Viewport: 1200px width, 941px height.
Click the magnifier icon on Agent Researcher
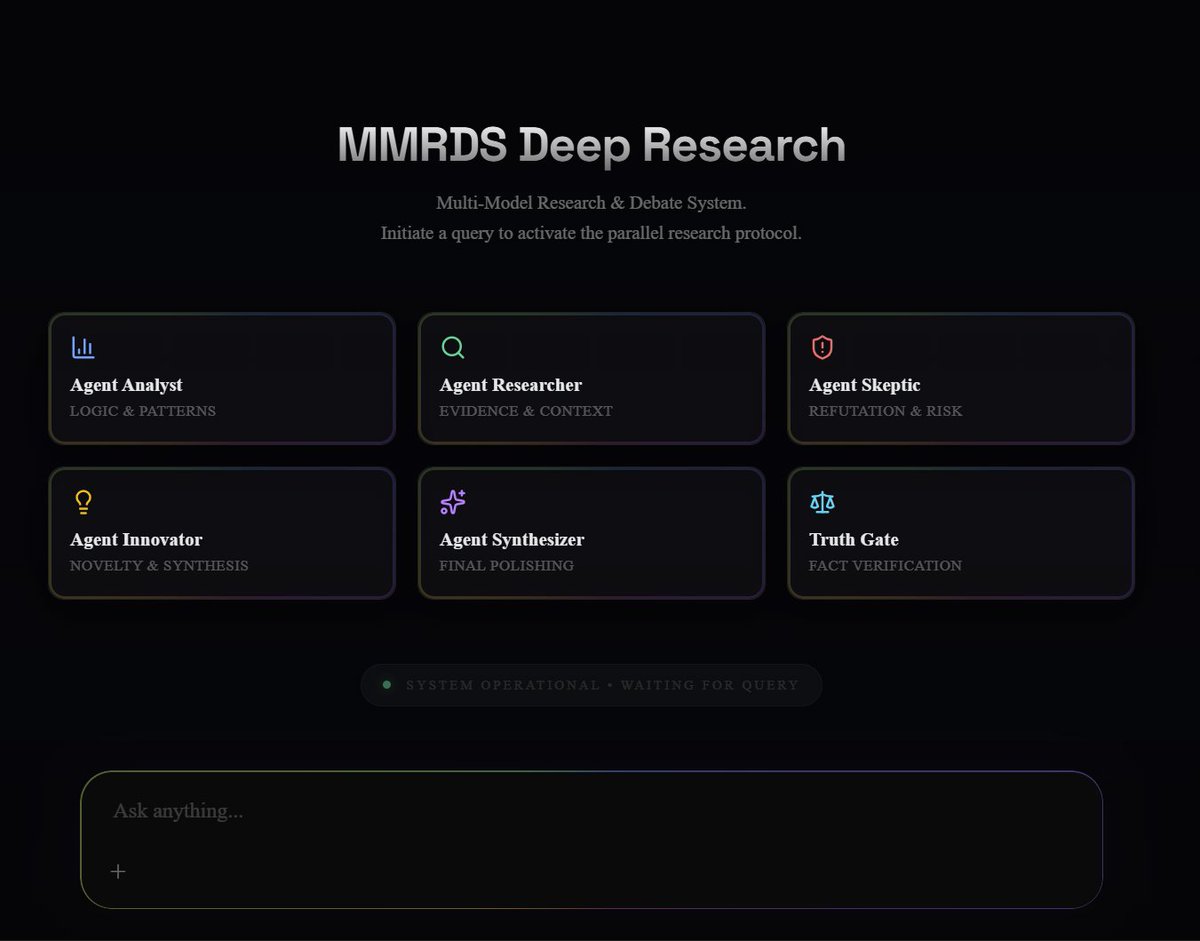(x=452, y=348)
